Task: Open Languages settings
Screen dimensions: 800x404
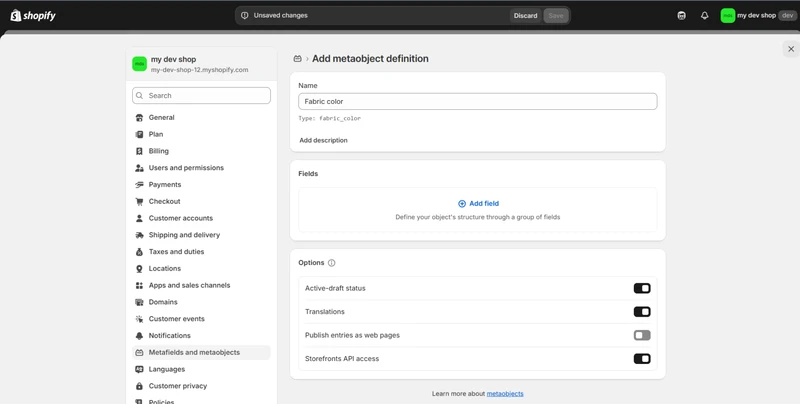Action: (x=201, y=369)
